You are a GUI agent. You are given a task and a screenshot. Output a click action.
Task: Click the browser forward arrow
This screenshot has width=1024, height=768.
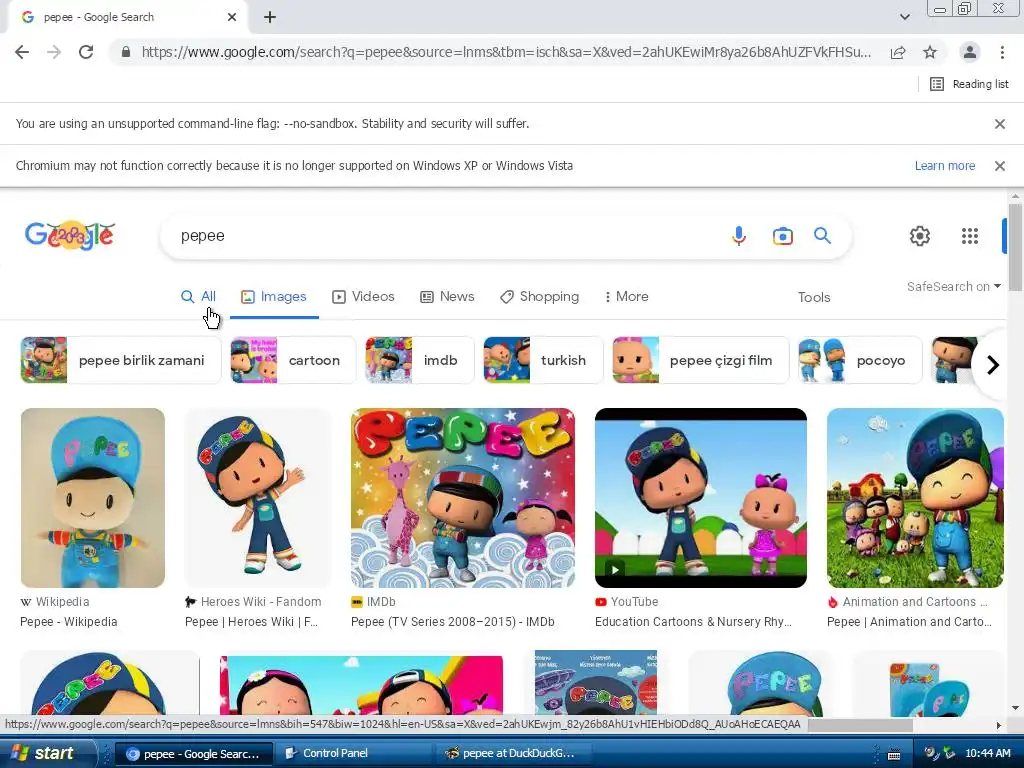[54, 52]
